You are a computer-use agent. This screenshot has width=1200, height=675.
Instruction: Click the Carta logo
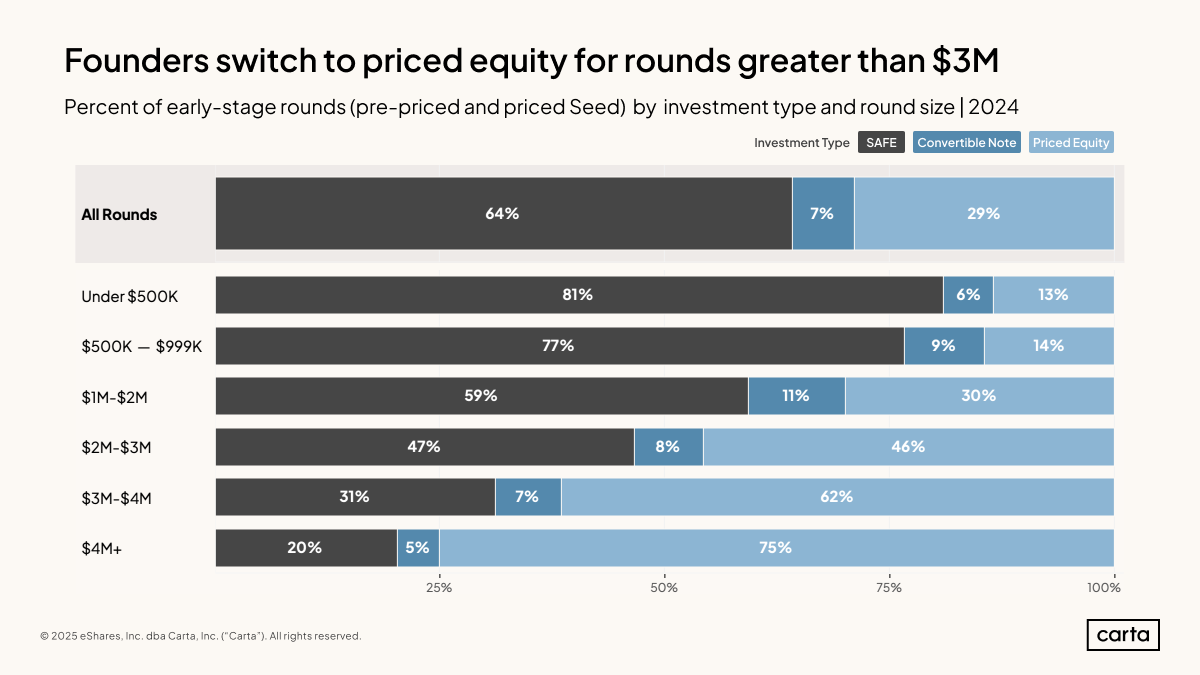pos(1123,635)
